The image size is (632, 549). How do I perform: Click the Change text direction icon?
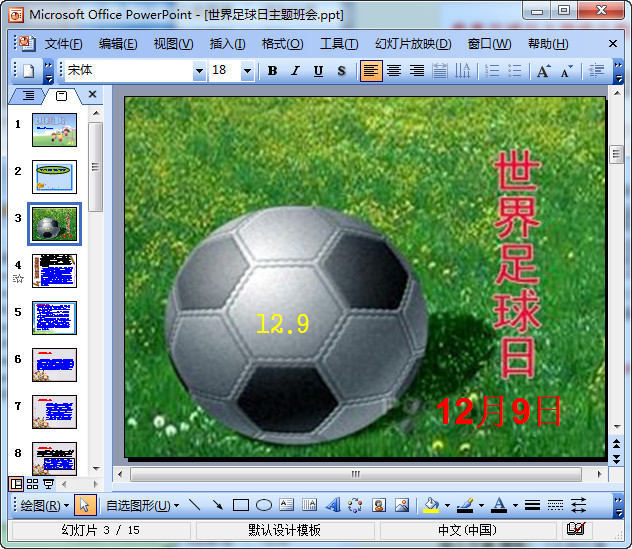coord(463,71)
